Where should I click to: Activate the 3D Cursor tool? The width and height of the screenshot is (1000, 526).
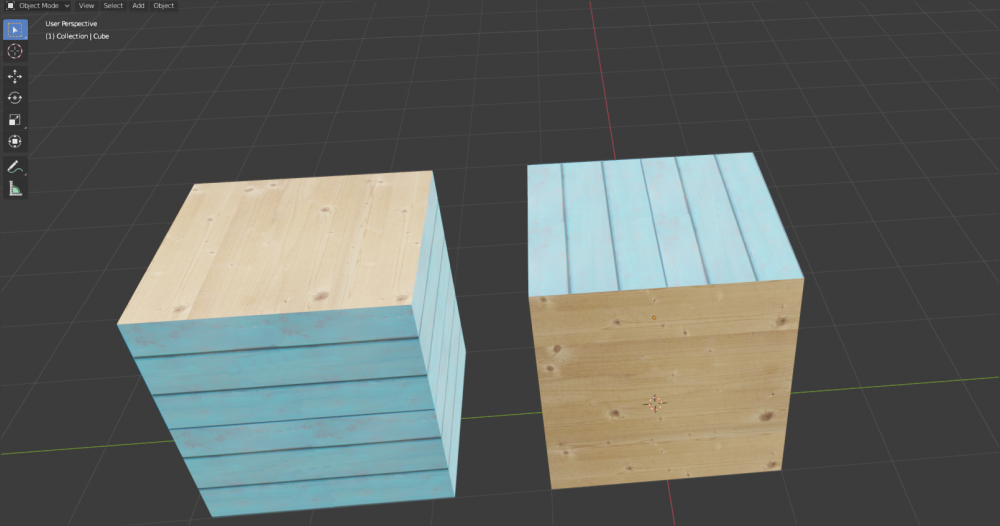(x=15, y=51)
